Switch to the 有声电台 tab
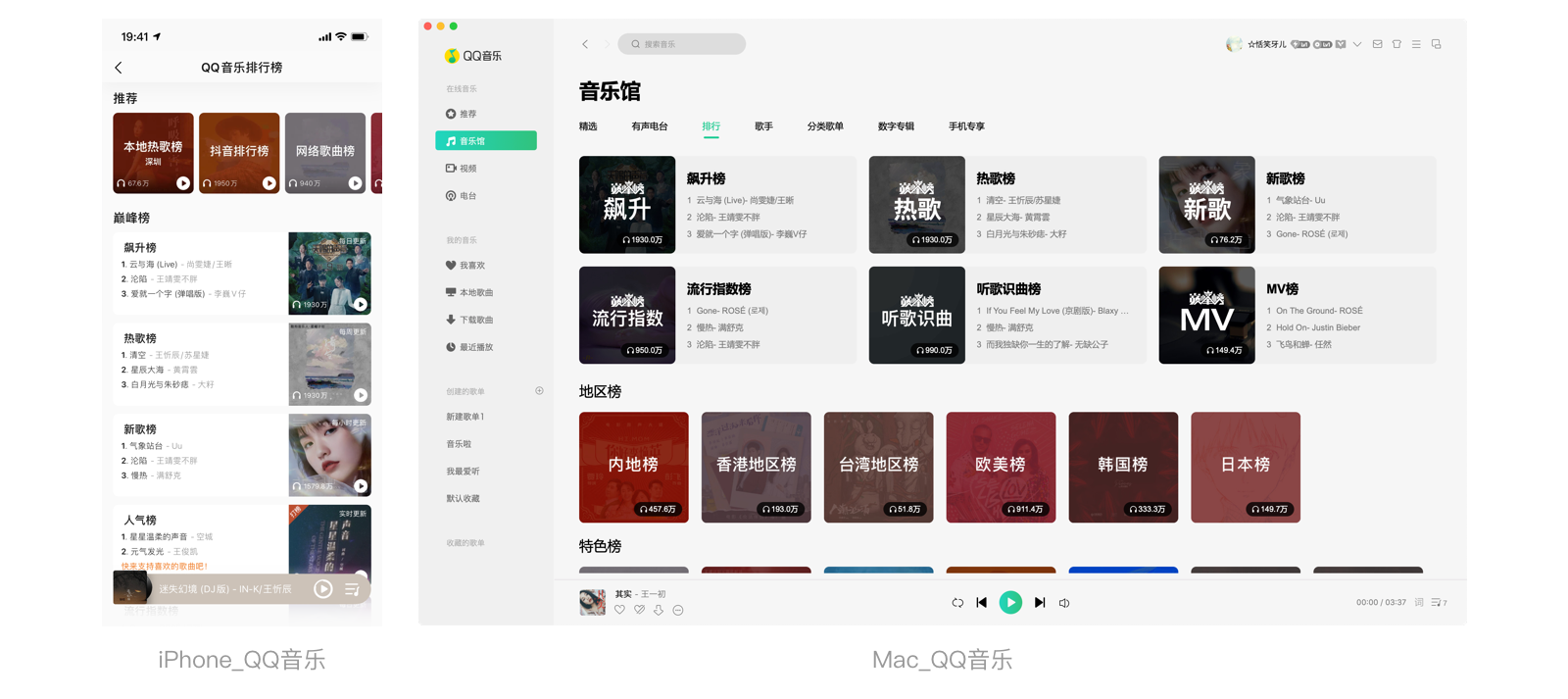1568x699 pixels. pos(650,126)
